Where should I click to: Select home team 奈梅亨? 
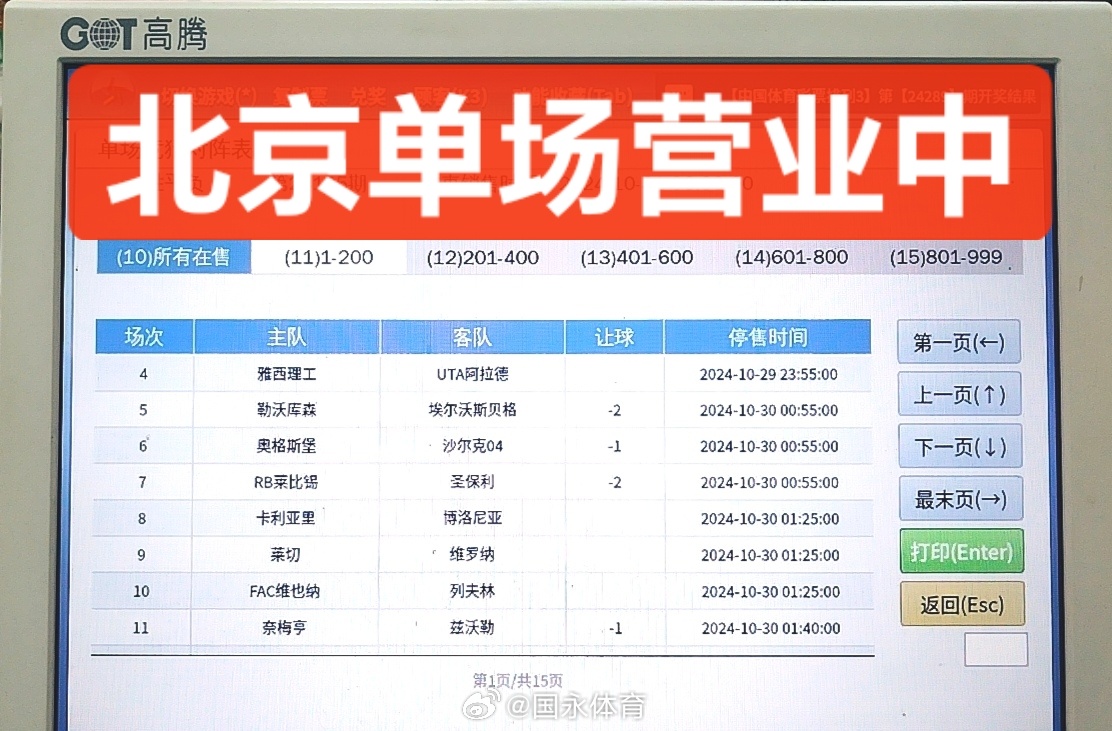pyautogui.click(x=284, y=627)
